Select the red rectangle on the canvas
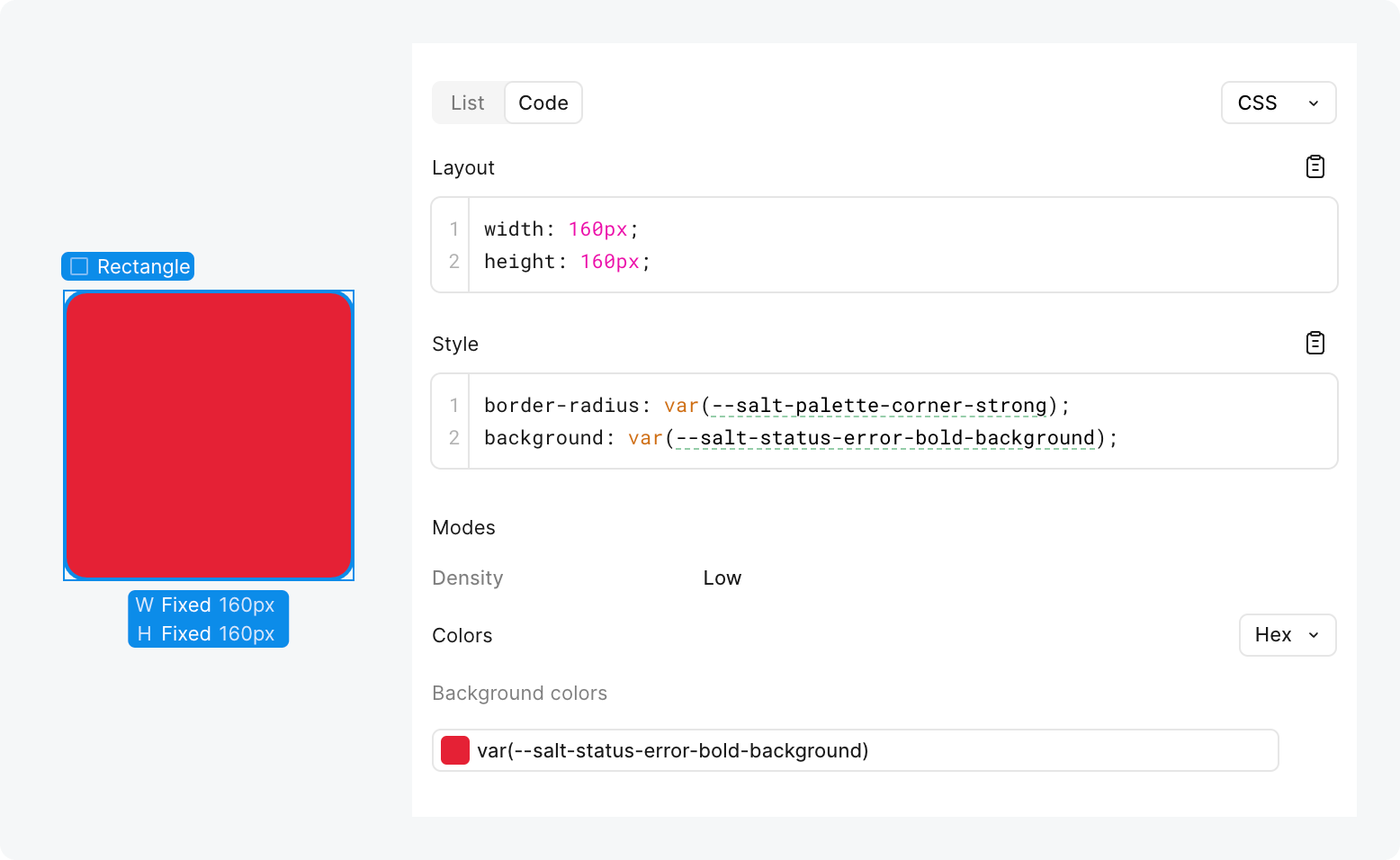Screen dimensions: 1400x860 click(x=209, y=435)
